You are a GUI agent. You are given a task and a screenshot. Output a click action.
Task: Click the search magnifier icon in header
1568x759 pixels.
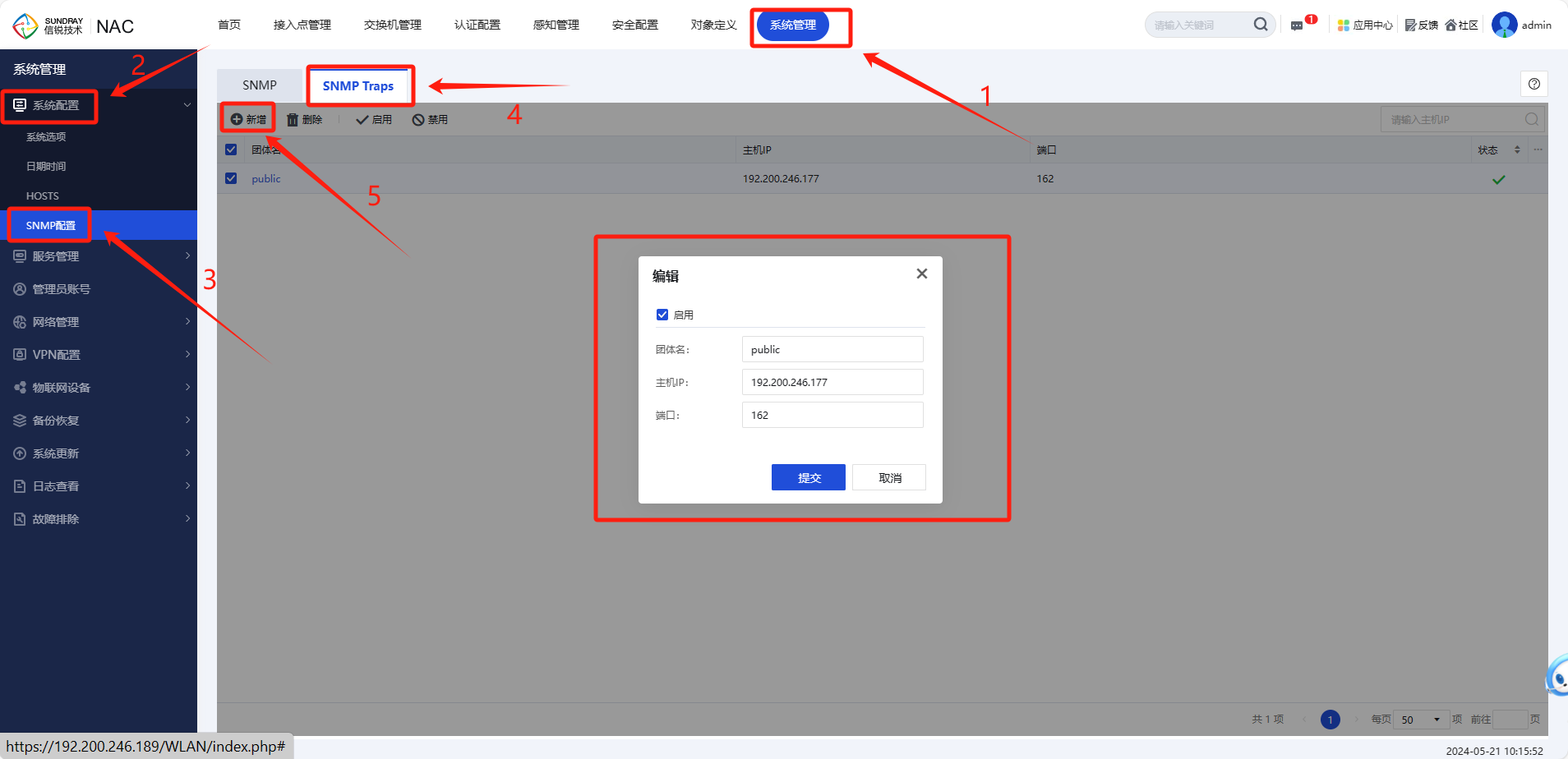click(1261, 25)
